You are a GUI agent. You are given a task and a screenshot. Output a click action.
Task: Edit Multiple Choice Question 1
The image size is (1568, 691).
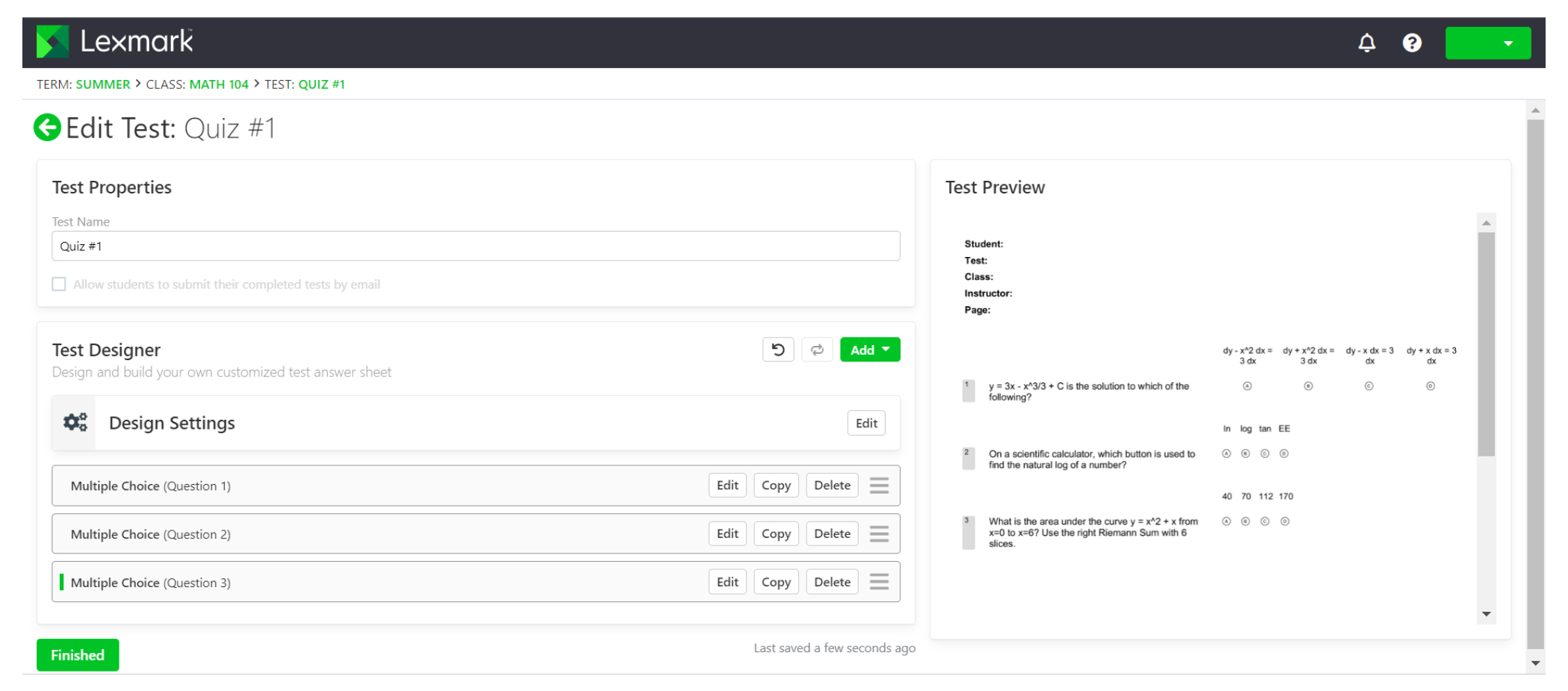(x=727, y=486)
